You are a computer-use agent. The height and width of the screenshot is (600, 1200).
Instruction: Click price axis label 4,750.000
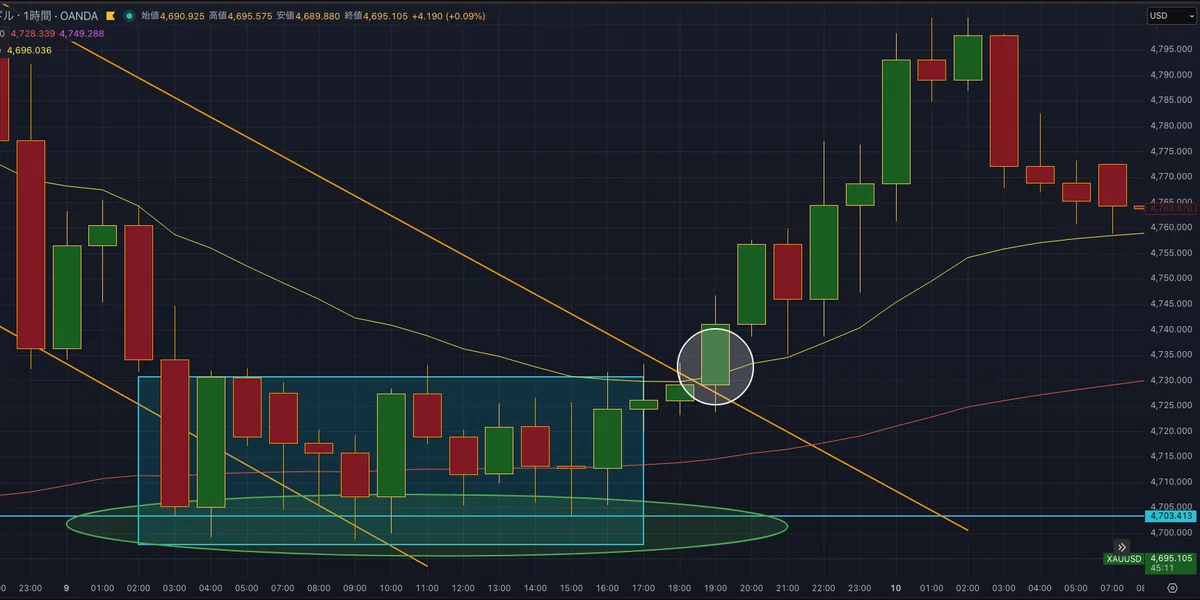tap(1170, 278)
